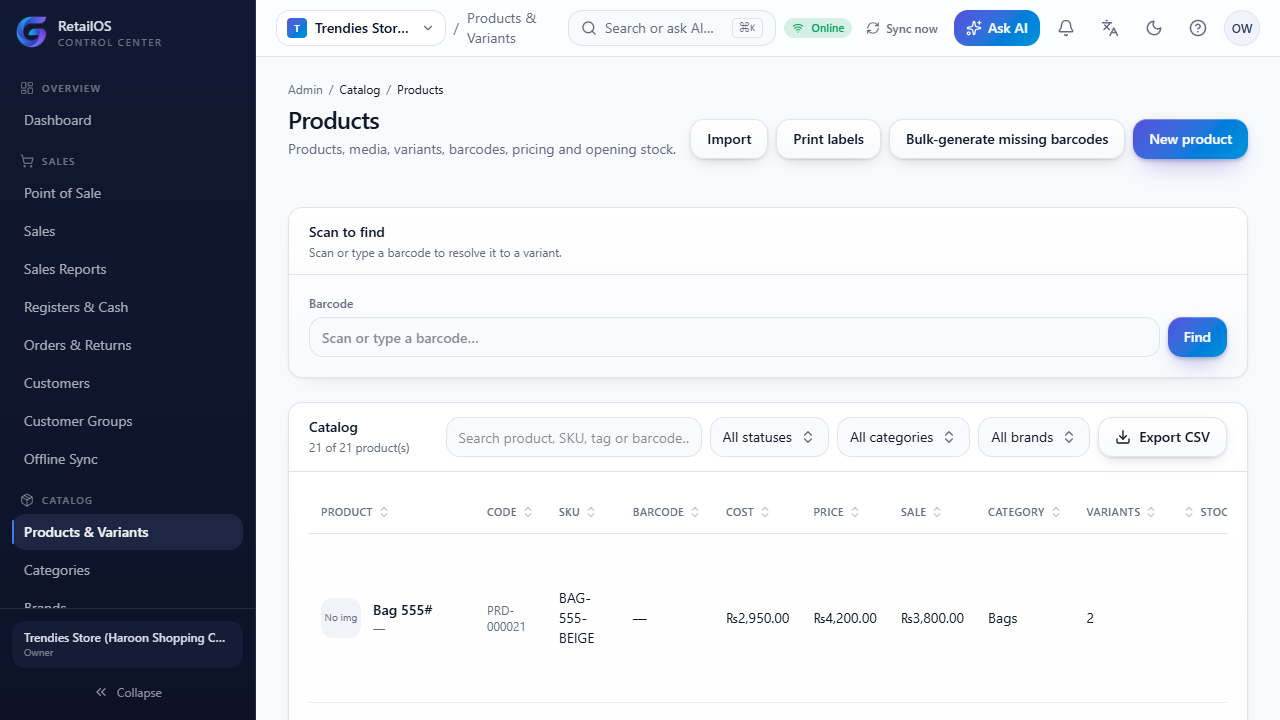Click the Import button

(x=729, y=139)
